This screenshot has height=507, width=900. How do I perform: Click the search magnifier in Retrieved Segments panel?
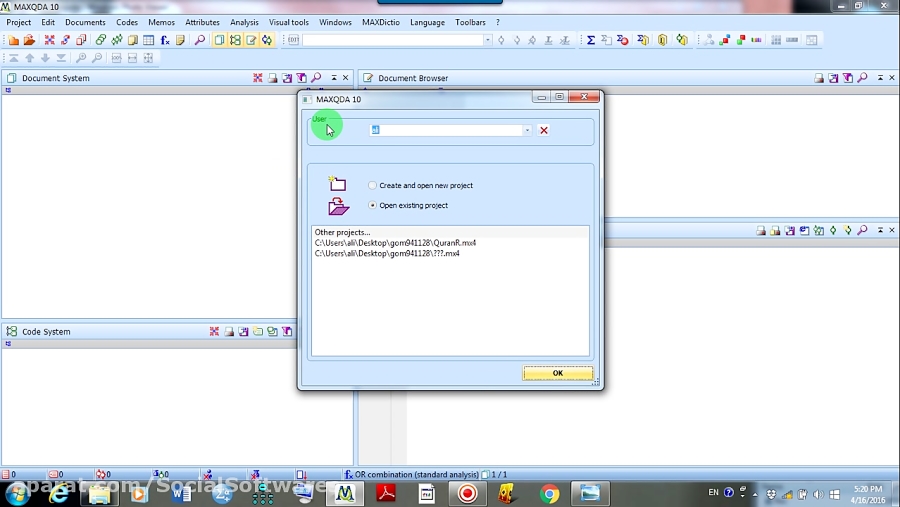(862, 230)
